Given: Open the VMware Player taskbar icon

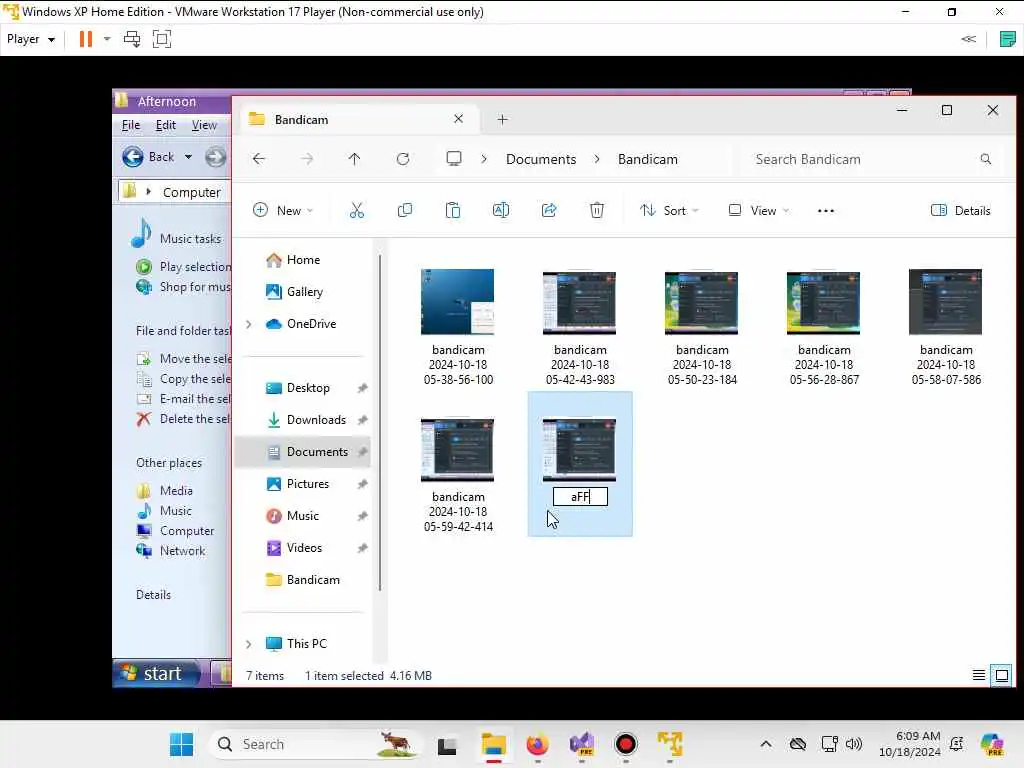Looking at the screenshot, I should (x=670, y=744).
